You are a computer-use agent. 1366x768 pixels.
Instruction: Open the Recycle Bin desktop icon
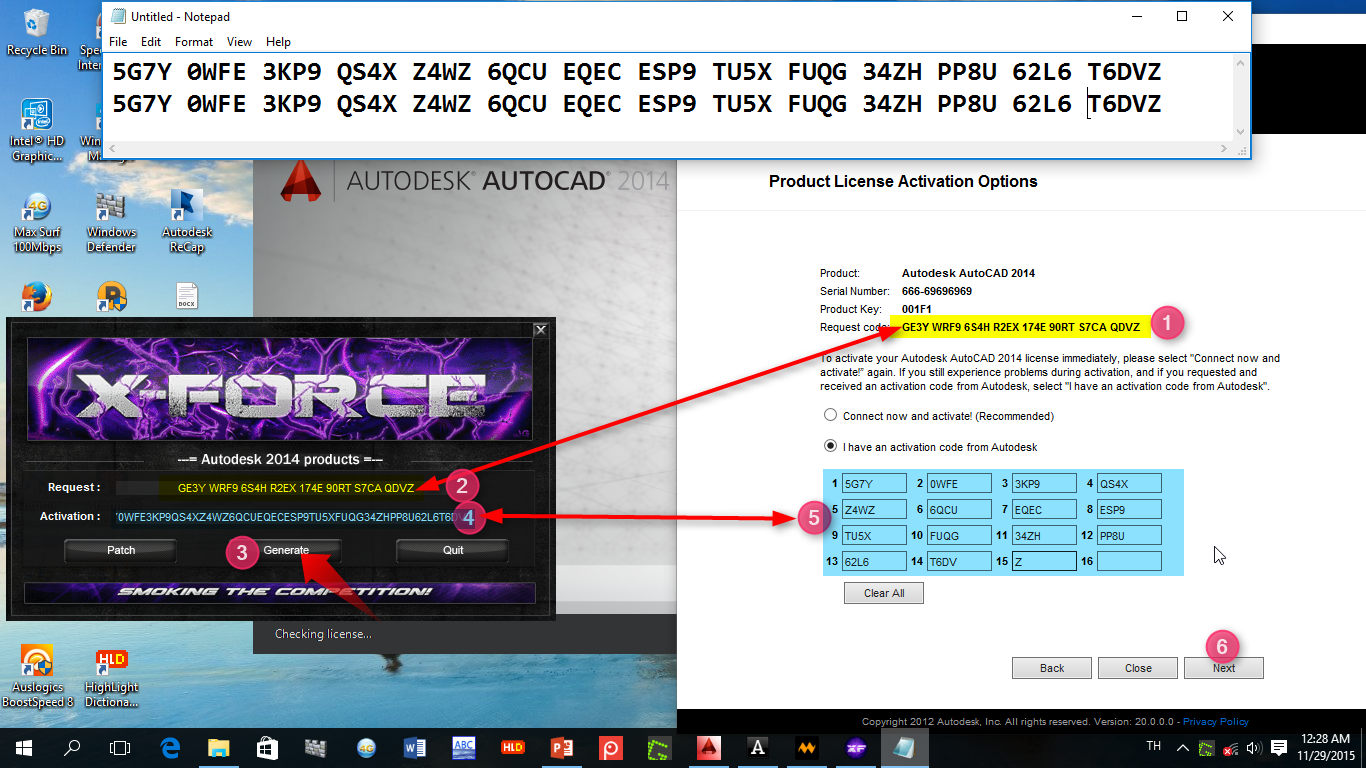(x=37, y=30)
